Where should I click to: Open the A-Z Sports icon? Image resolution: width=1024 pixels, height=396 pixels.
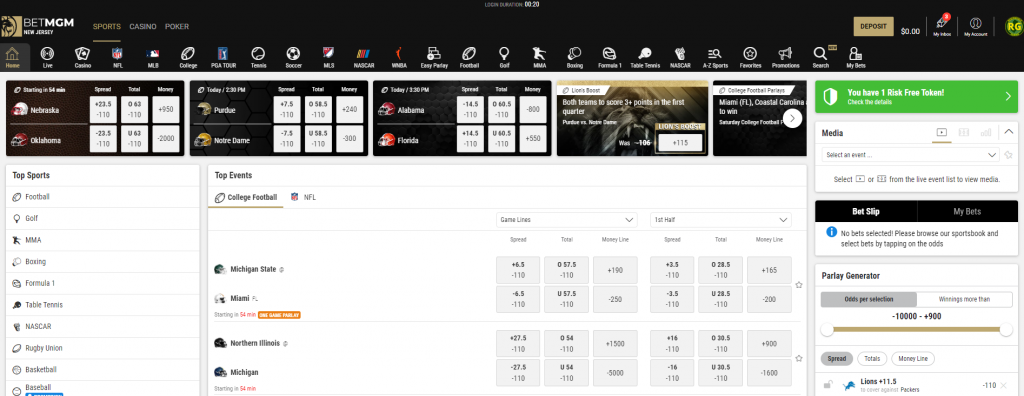coord(715,57)
